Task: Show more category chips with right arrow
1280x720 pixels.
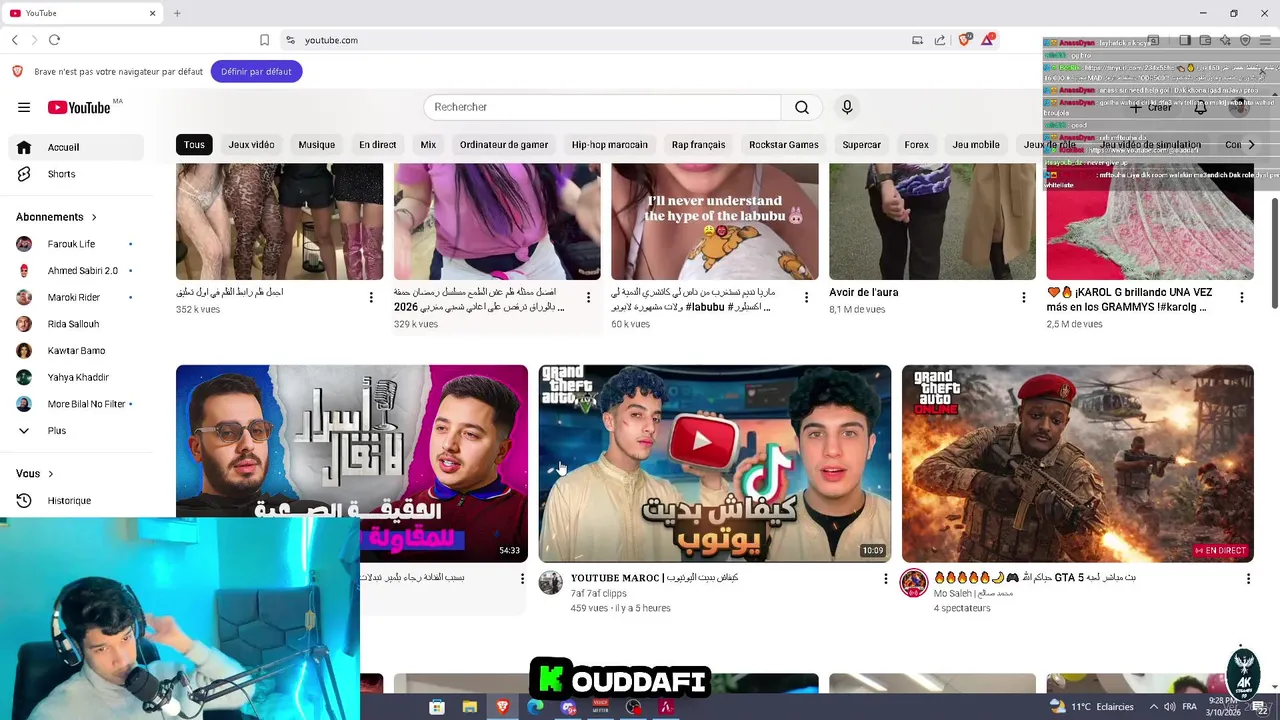Action: click(1250, 145)
